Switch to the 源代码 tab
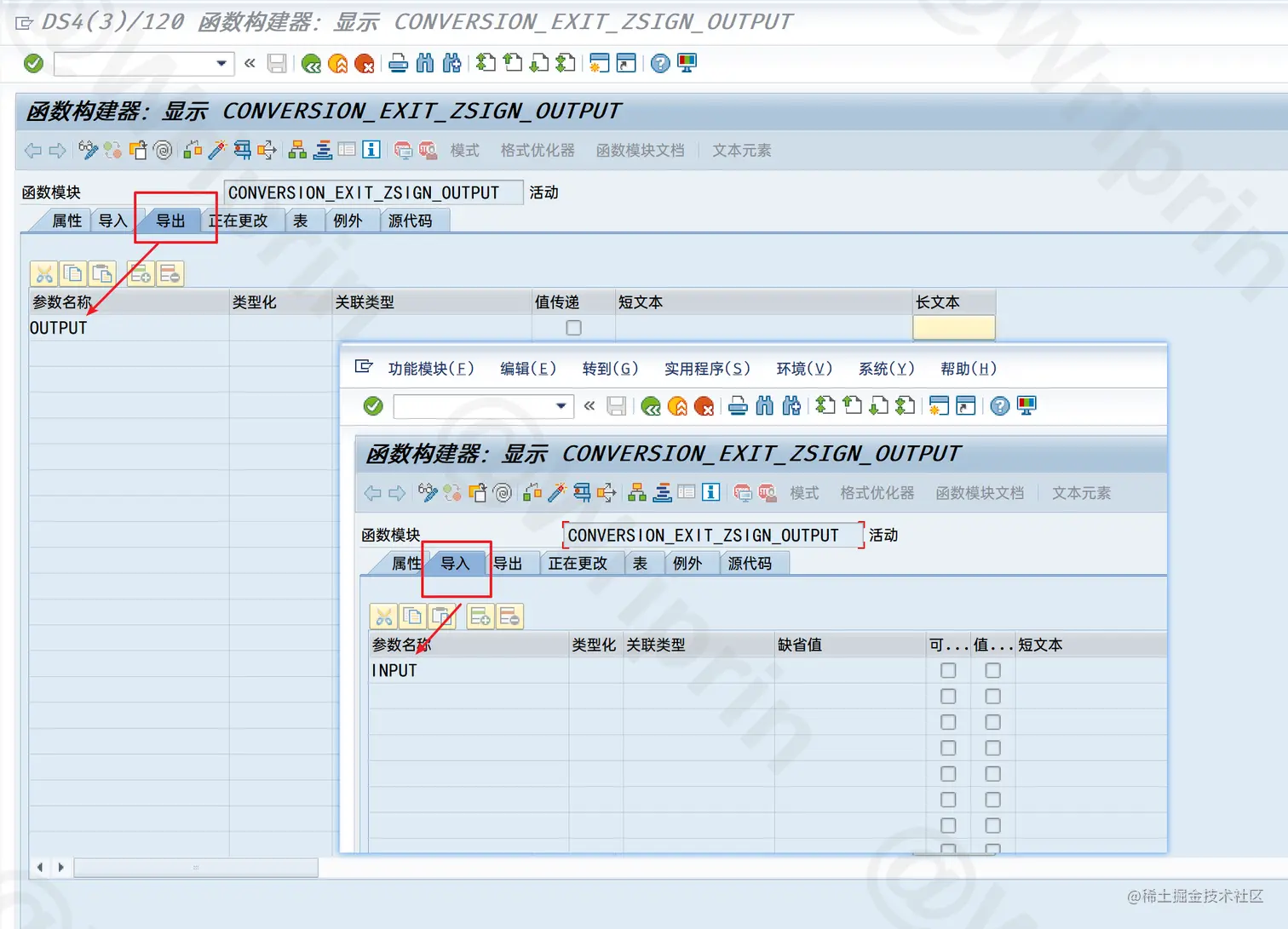This screenshot has width=1288, height=929. 415,220
